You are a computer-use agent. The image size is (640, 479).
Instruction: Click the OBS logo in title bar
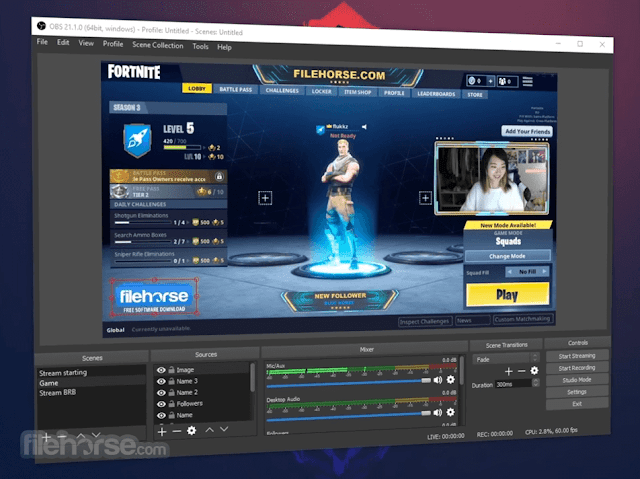click(x=41, y=26)
